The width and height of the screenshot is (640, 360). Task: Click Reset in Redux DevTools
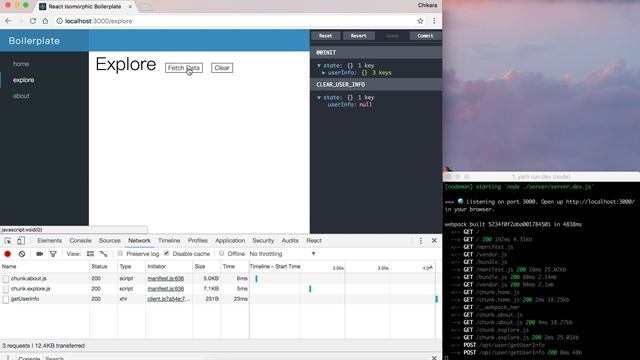tap(325, 36)
